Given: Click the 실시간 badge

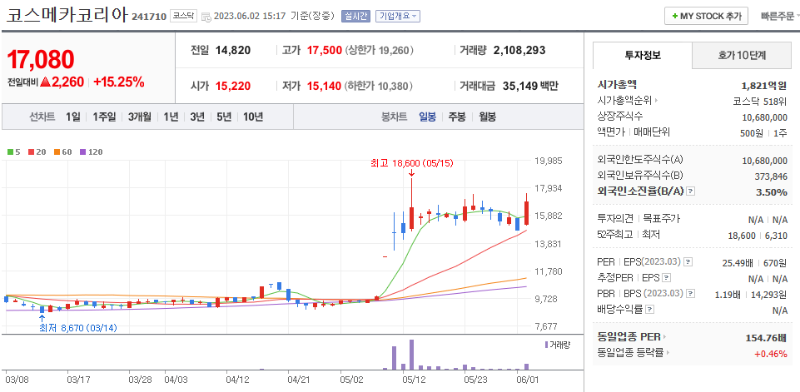Looking at the screenshot, I should point(355,16).
